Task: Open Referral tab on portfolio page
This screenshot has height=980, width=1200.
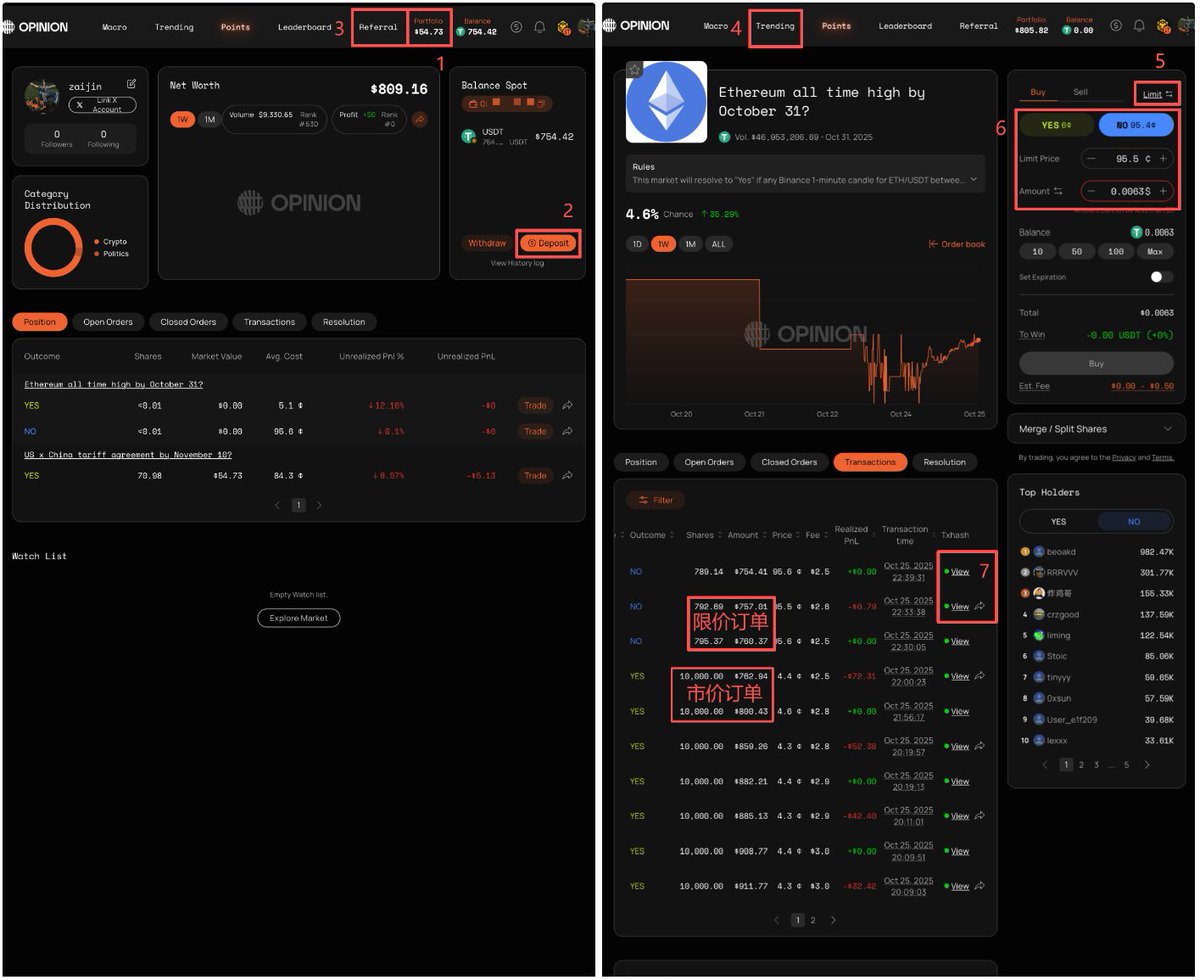Action: (378, 27)
